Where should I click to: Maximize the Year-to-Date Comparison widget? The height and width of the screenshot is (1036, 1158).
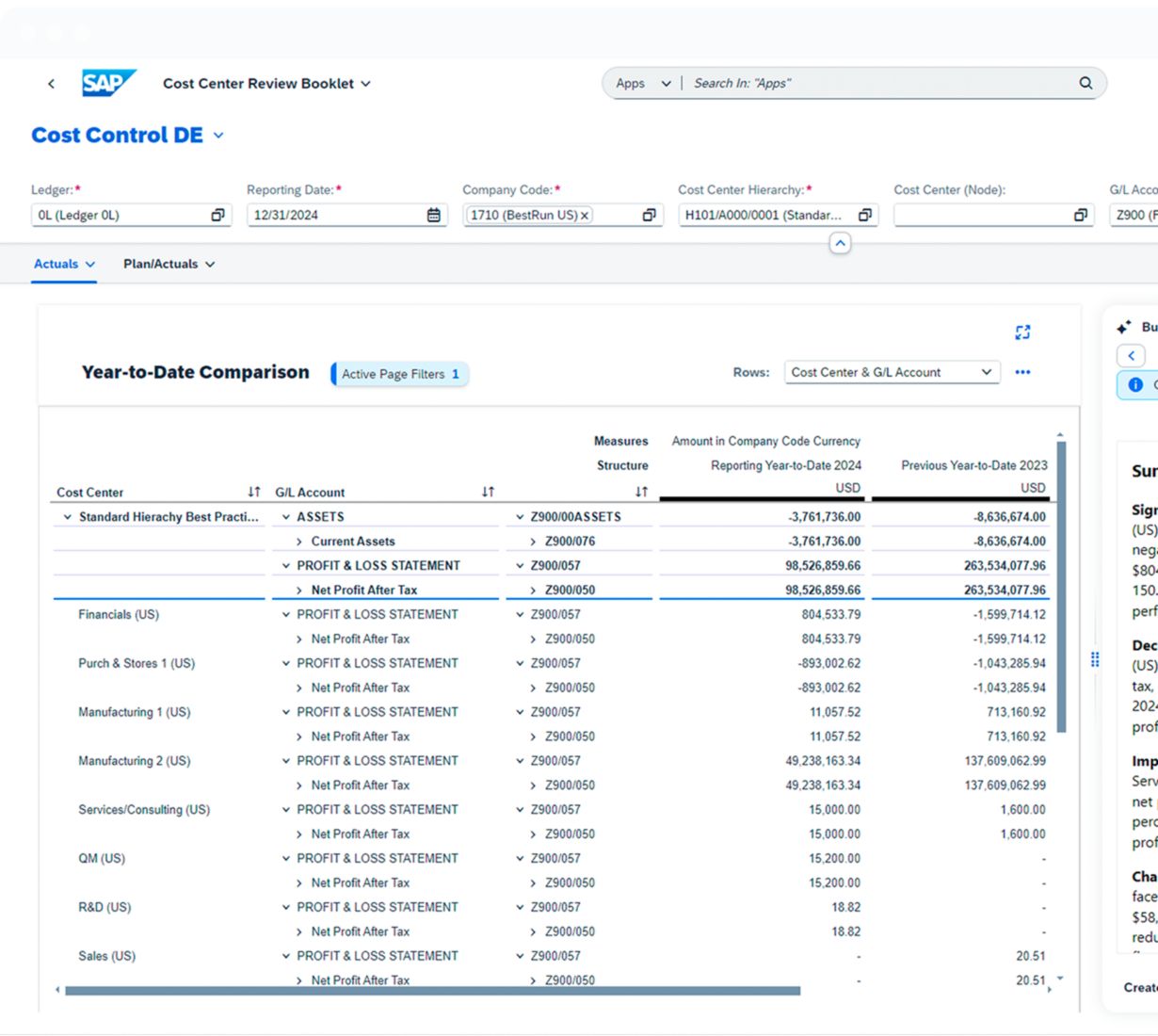pyautogui.click(x=1022, y=332)
